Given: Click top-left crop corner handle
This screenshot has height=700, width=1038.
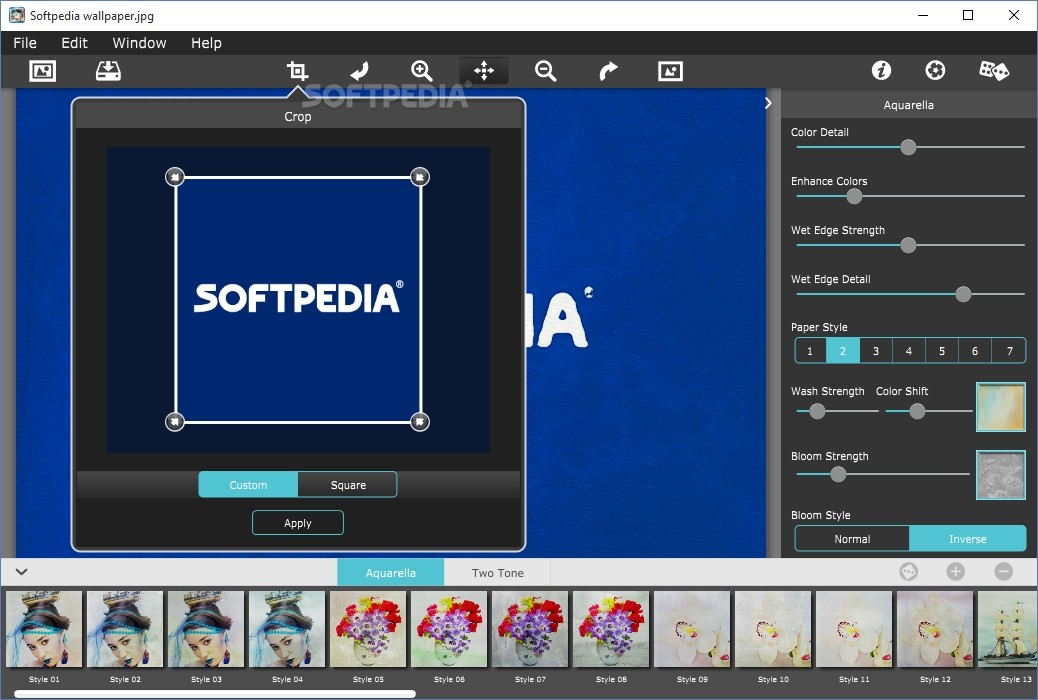Looking at the screenshot, I should [x=175, y=177].
